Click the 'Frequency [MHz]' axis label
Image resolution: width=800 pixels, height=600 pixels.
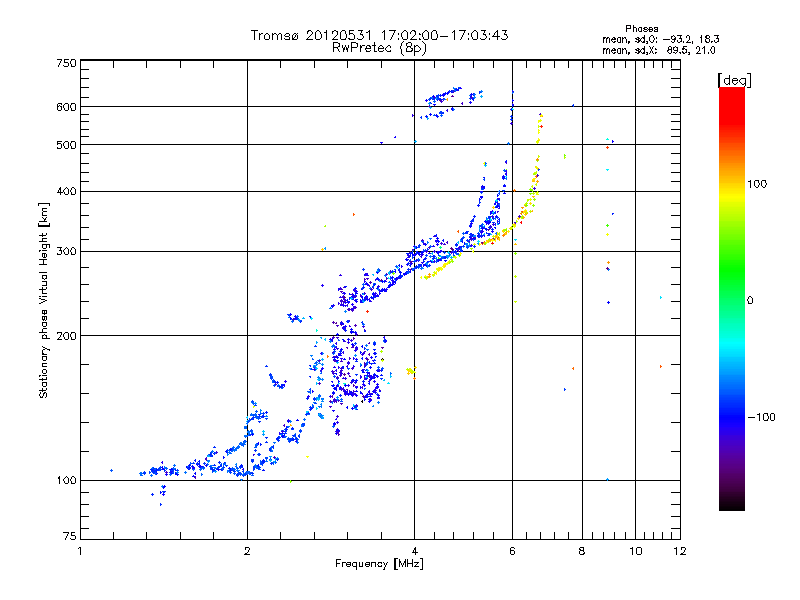[379, 564]
